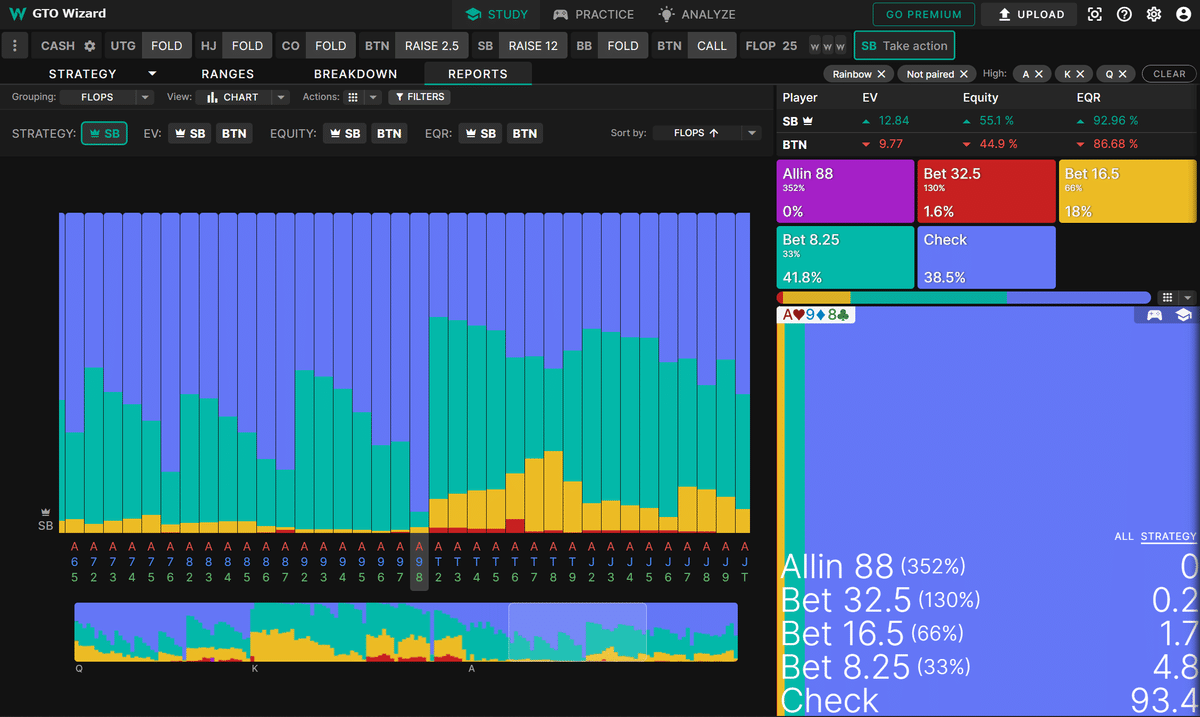Remove the Not paired filter chip

click(965, 74)
